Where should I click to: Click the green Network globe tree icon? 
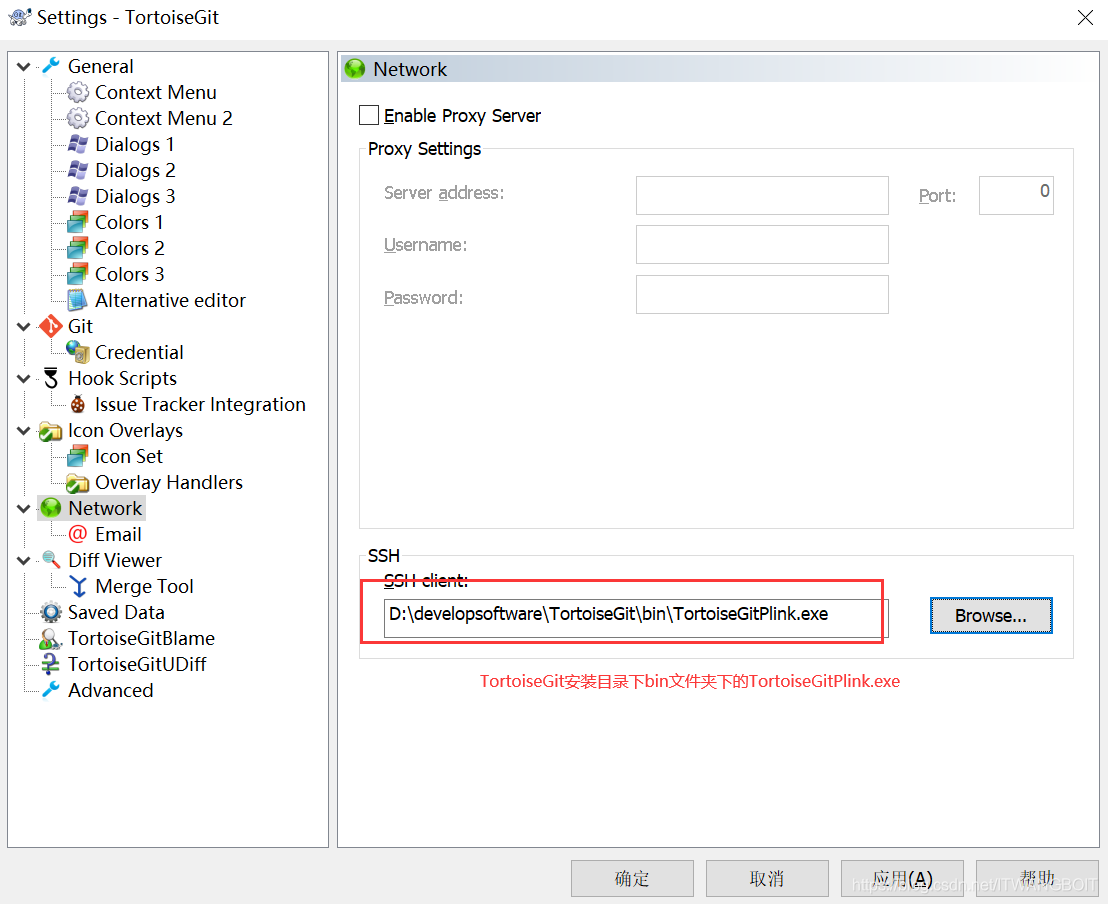(x=51, y=507)
